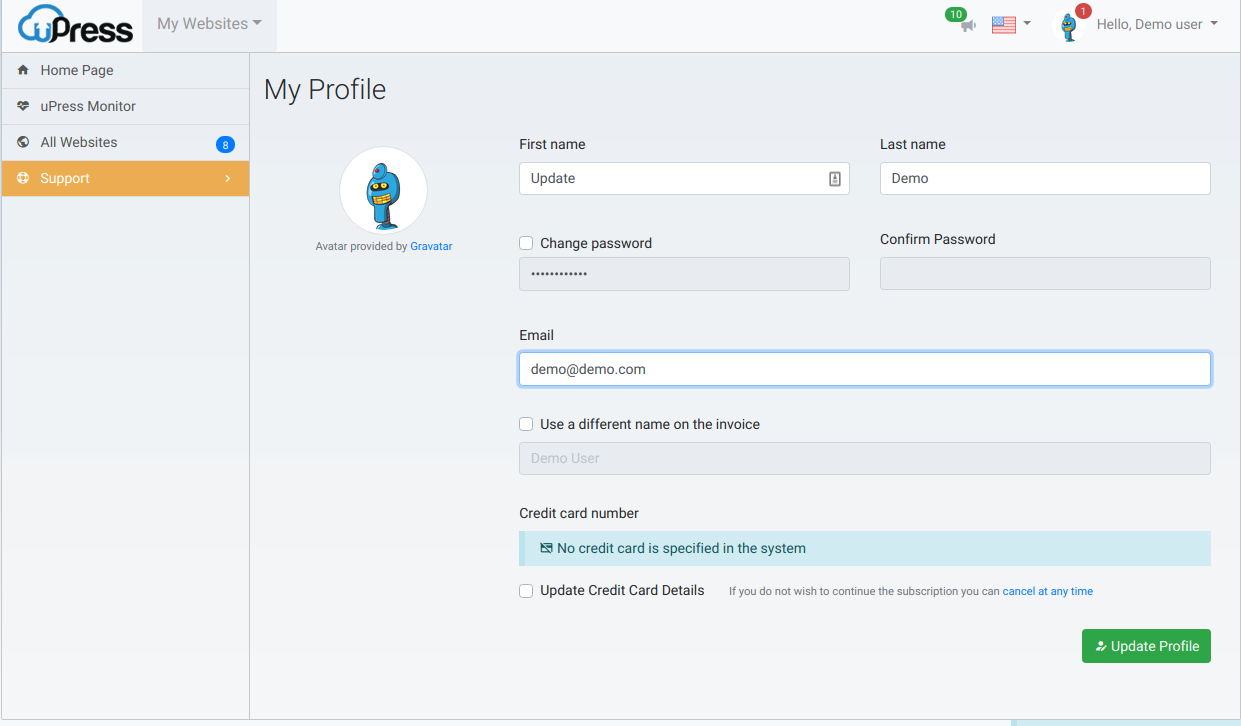
Task: Click the cancel at any time link
Action: point(1047,591)
